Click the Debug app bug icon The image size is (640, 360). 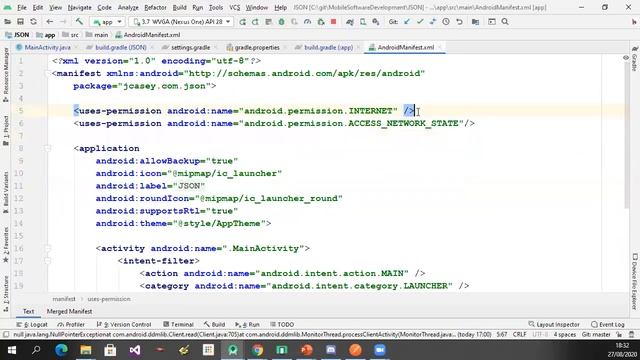[282, 22]
